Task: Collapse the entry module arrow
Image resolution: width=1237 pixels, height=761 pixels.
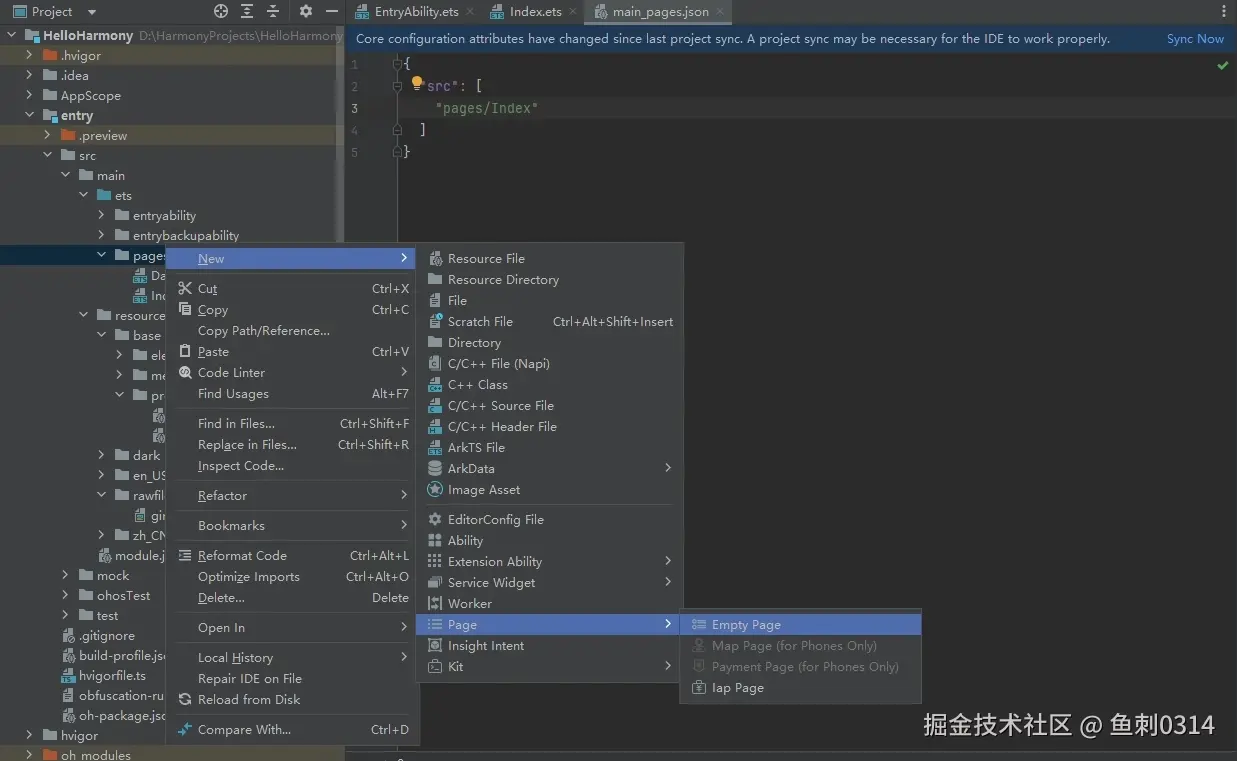Action: 30,115
